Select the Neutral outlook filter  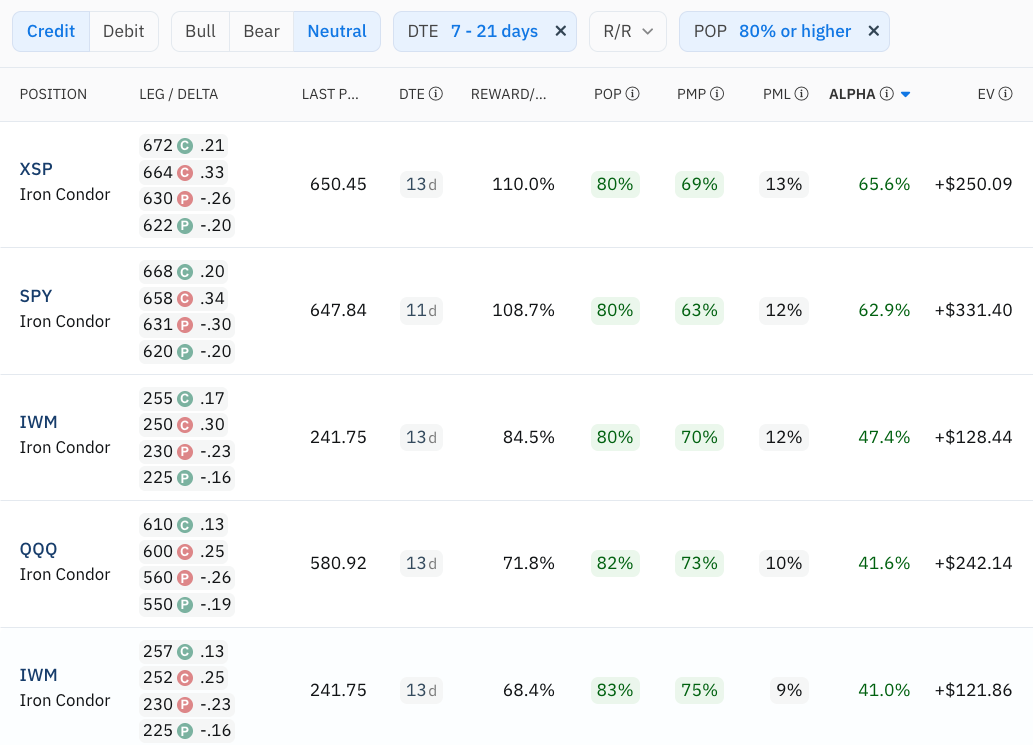(337, 31)
